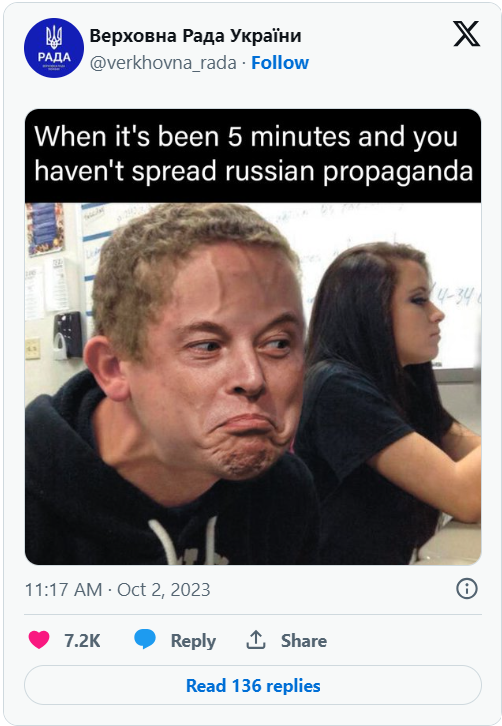Click the share upload arrow icon
502x726 pixels.
[x=255, y=640]
